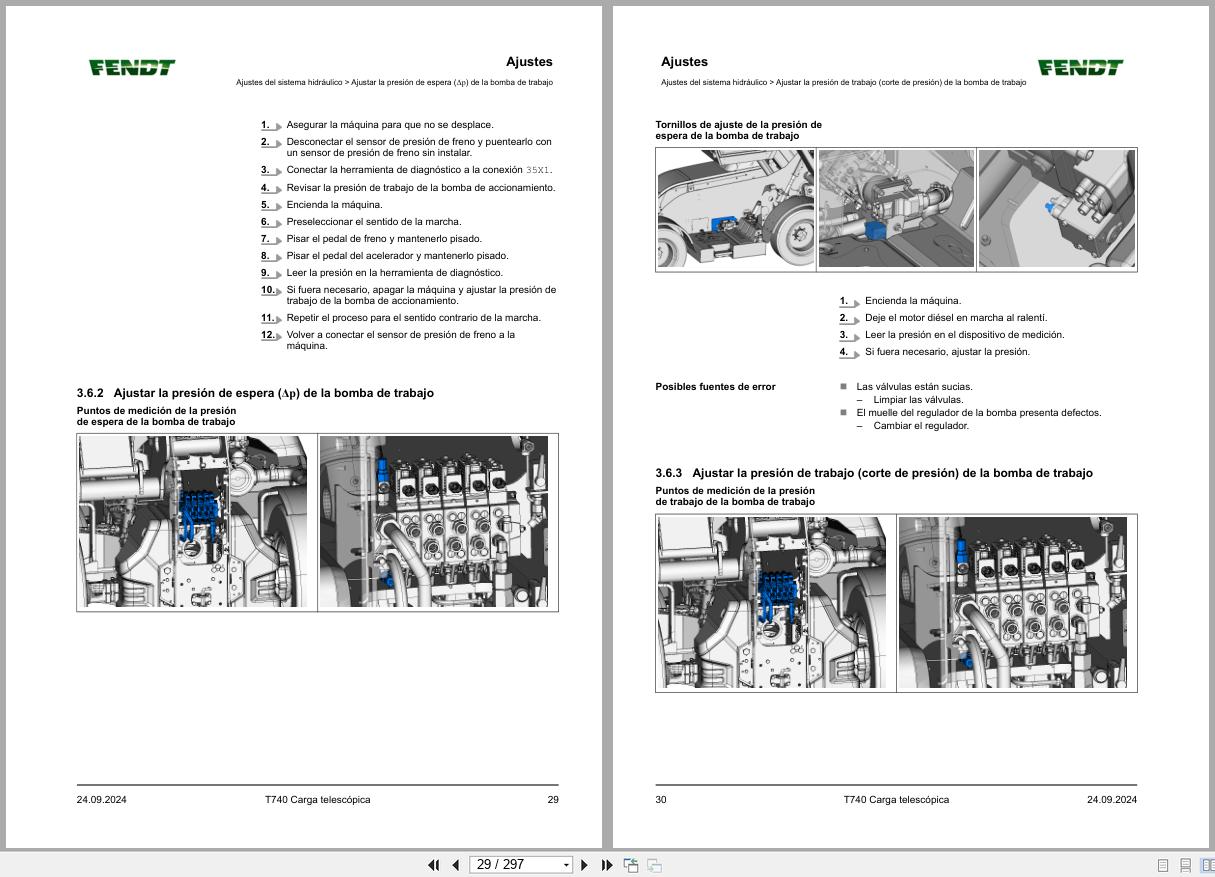Click the footer text T740 Carga telescópica
1215x877 pixels.
(x=317, y=799)
